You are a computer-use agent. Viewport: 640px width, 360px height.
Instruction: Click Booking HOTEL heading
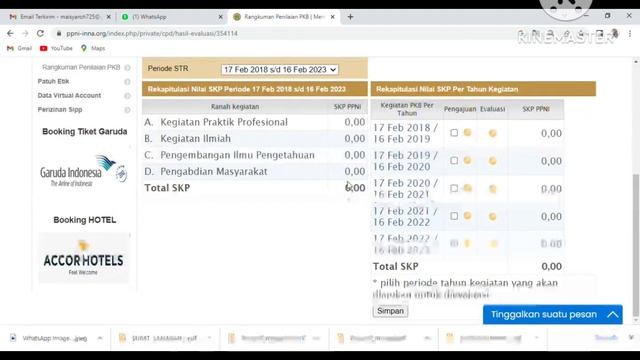click(84, 220)
